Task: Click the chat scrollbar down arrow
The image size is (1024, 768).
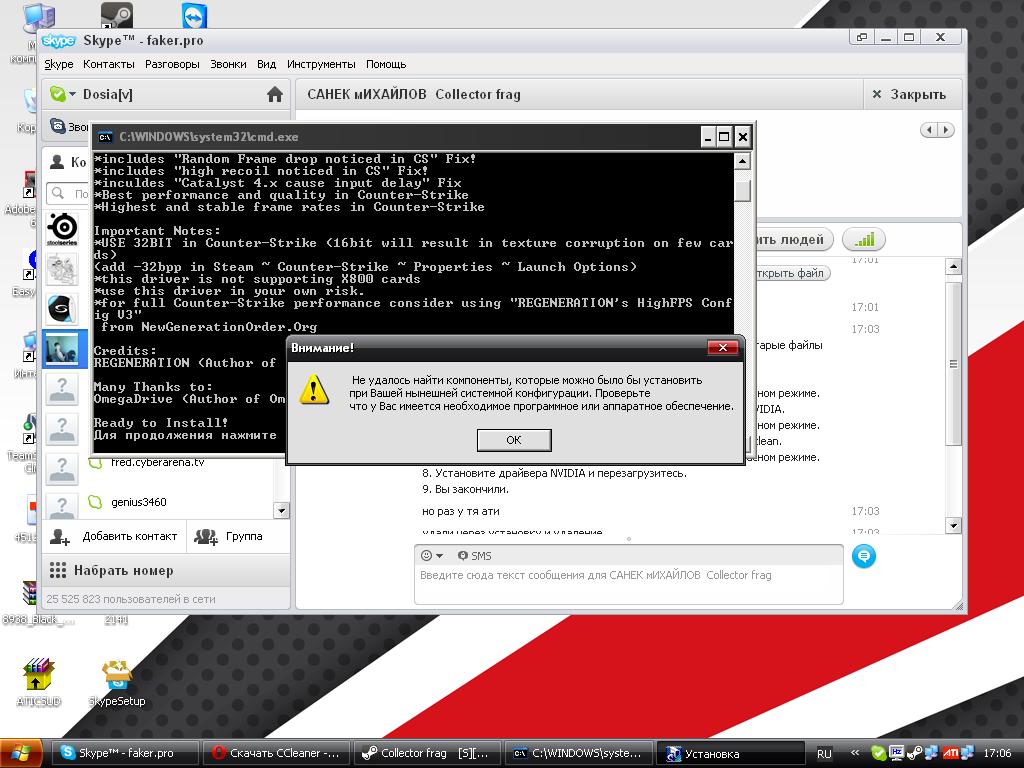Action: click(953, 525)
